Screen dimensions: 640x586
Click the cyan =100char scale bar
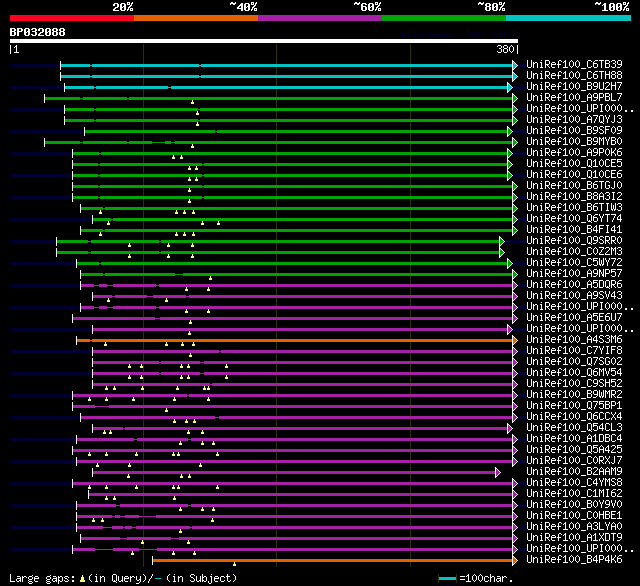coord(447,579)
